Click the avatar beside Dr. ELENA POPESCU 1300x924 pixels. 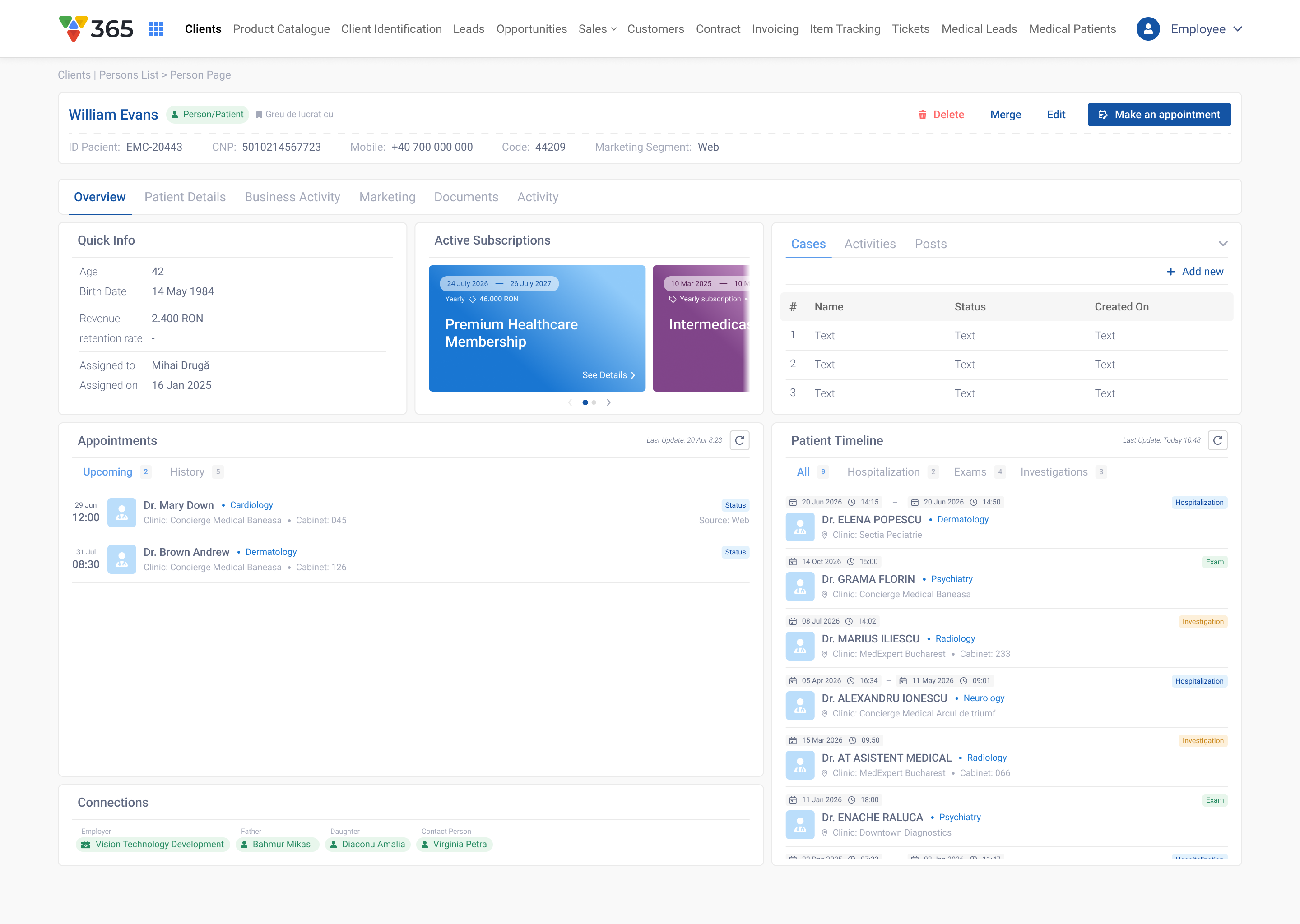point(800,527)
